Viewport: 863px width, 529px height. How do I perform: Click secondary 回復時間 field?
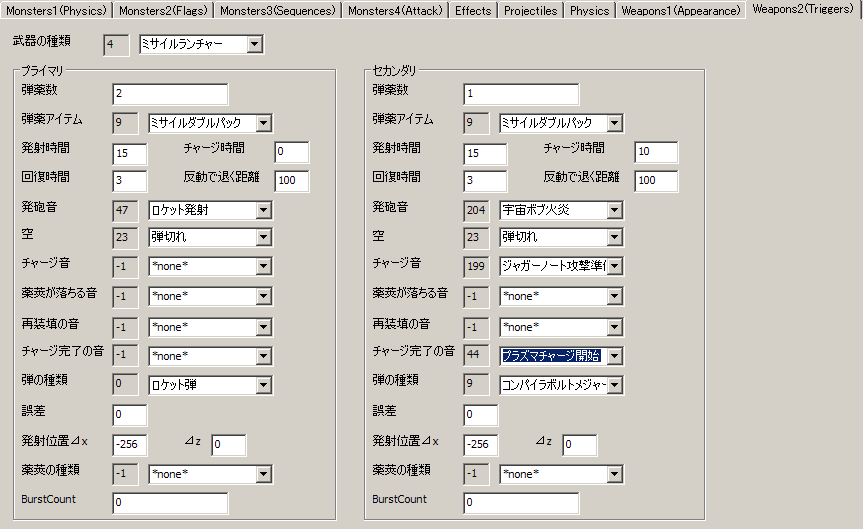pos(484,181)
